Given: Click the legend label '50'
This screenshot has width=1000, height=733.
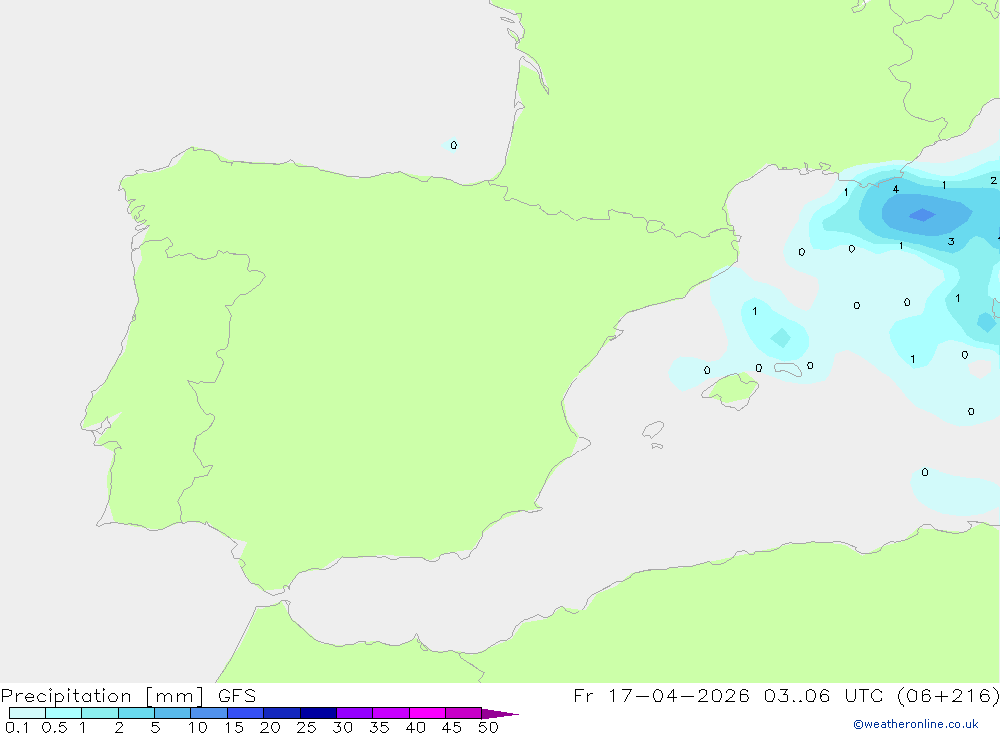Looking at the screenshot, I should click(x=488, y=727).
